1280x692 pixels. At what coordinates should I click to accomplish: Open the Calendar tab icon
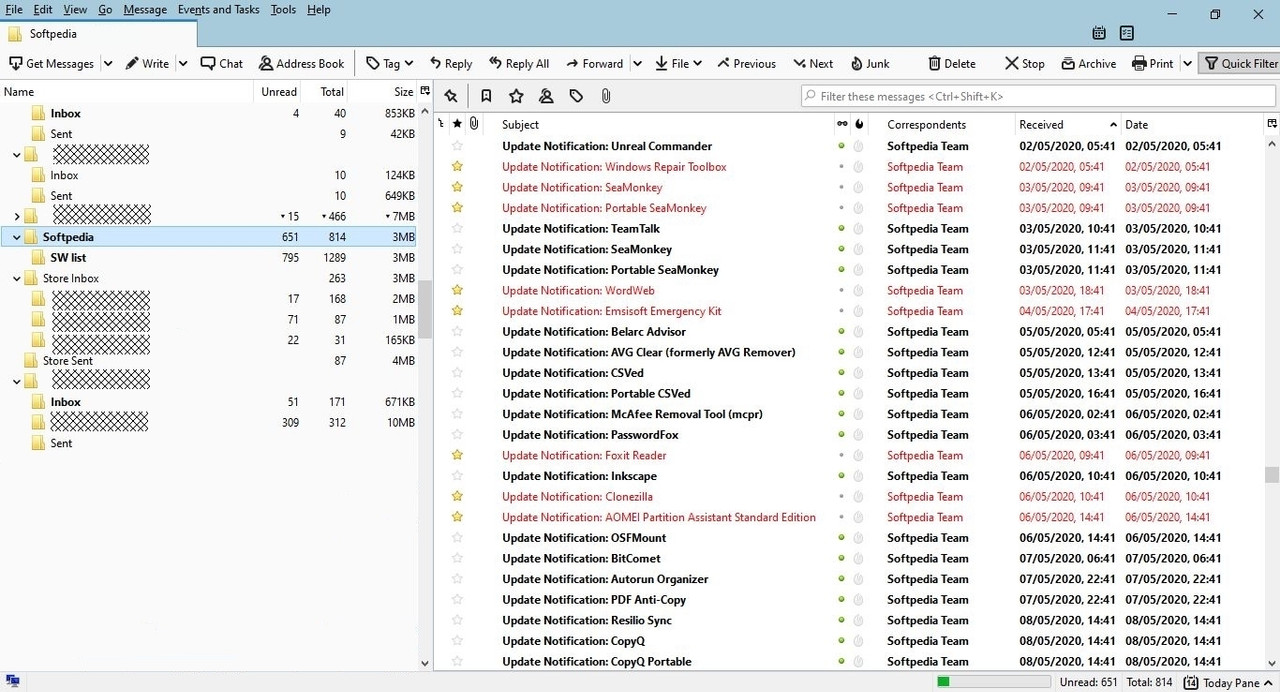1099,33
